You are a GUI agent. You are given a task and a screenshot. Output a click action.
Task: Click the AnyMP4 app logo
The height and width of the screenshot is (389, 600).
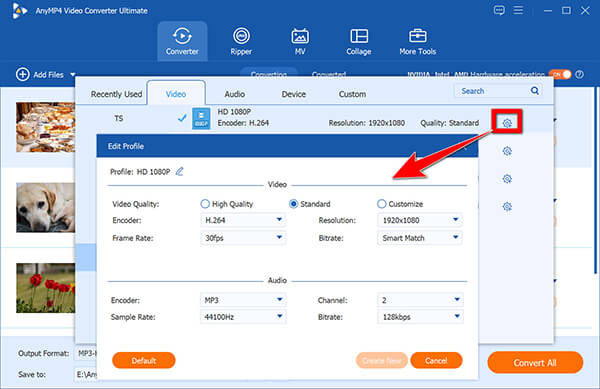coord(19,10)
